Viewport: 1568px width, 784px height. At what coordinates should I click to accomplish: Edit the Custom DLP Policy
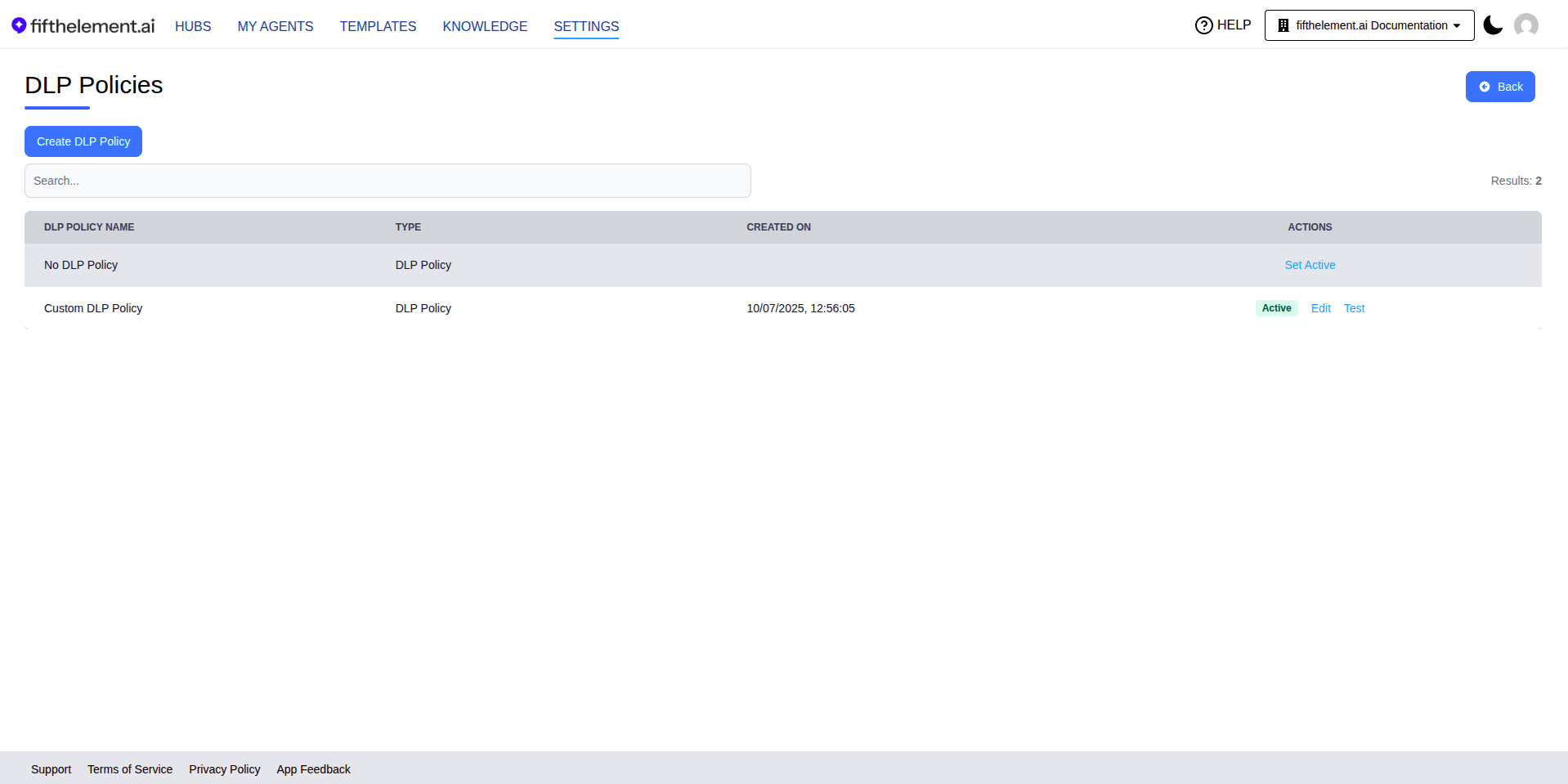(x=1320, y=308)
